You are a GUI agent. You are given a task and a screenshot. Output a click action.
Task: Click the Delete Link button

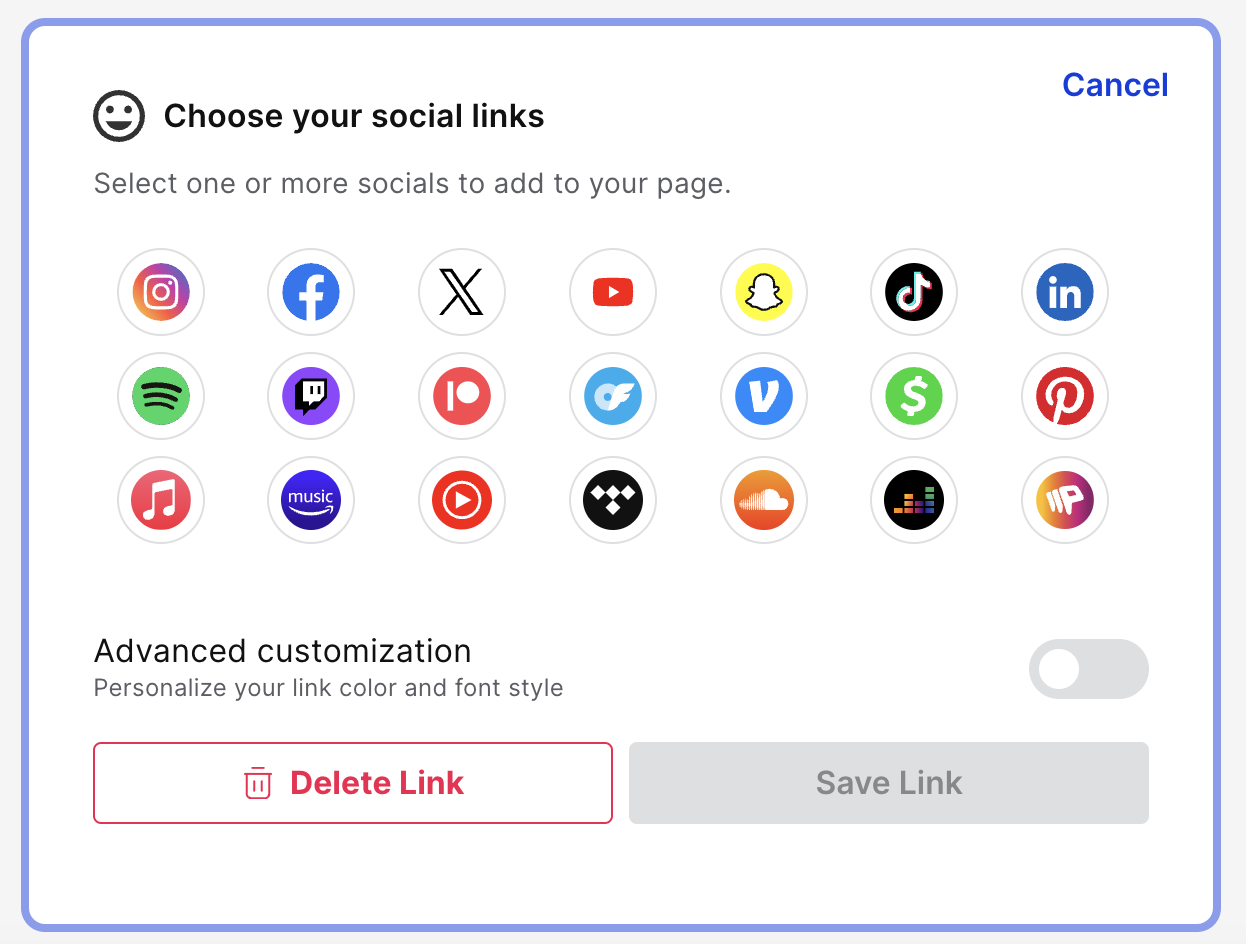pos(353,783)
